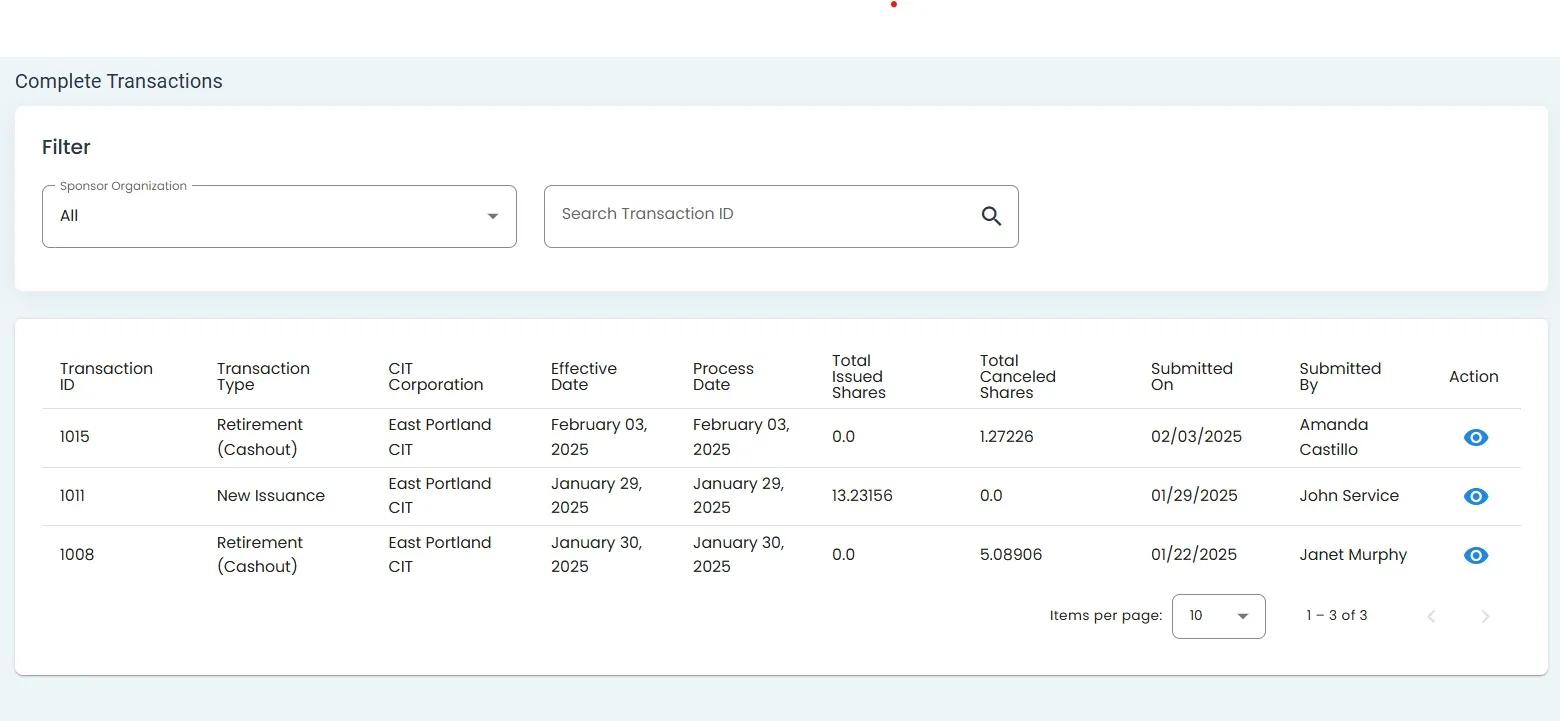Focus the Search Transaction ID field
The width and height of the screenshot is (1560, 721).
(760, 215)
